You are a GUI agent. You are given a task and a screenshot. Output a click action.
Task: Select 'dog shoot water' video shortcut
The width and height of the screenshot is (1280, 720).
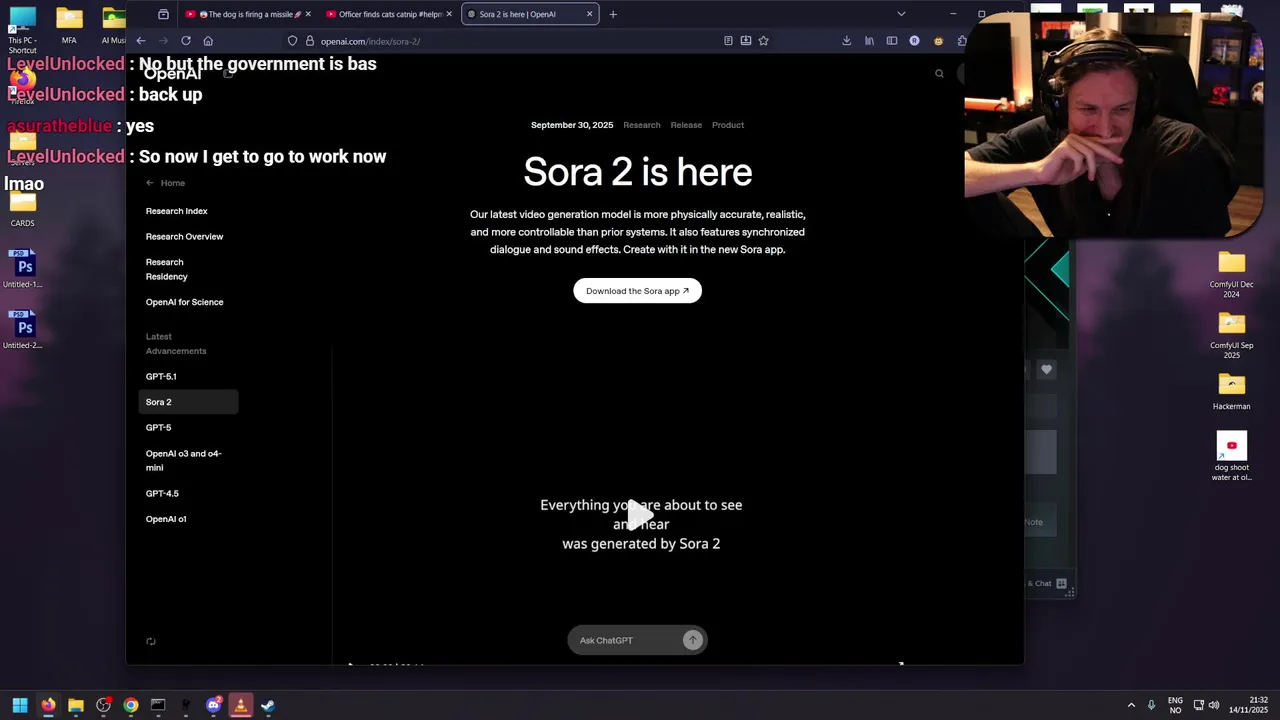pos(1231,457)
